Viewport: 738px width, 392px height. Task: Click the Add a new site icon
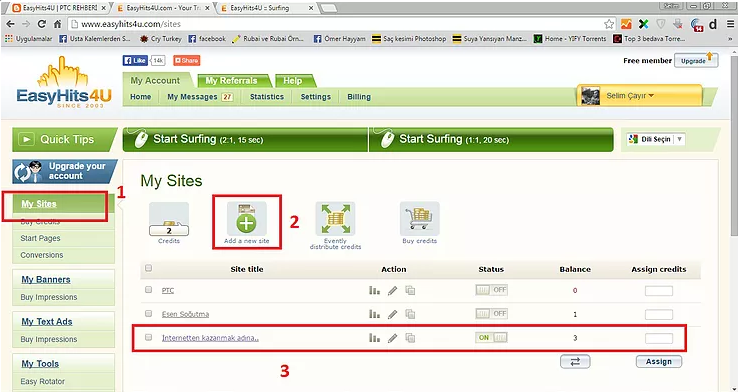[x=247, y=219]
